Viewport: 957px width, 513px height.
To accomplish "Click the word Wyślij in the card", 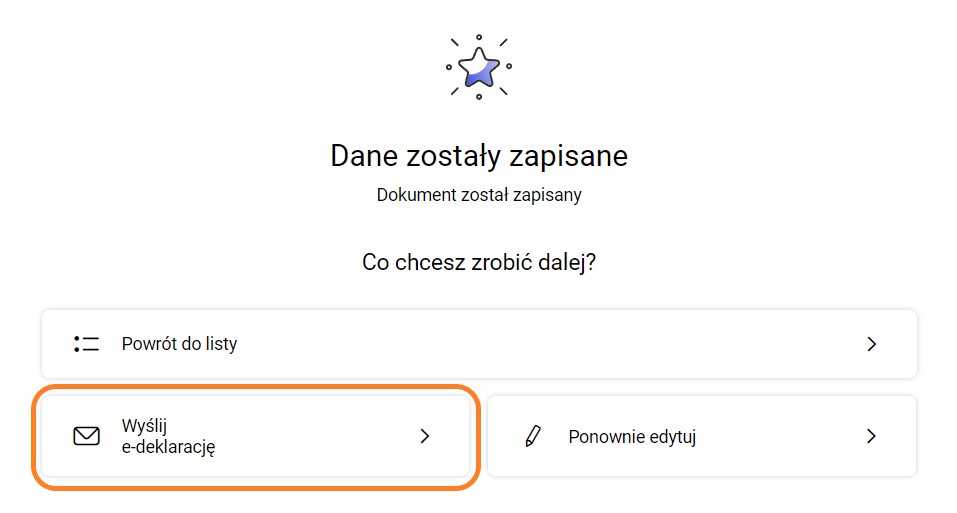I will coord(143,425).
